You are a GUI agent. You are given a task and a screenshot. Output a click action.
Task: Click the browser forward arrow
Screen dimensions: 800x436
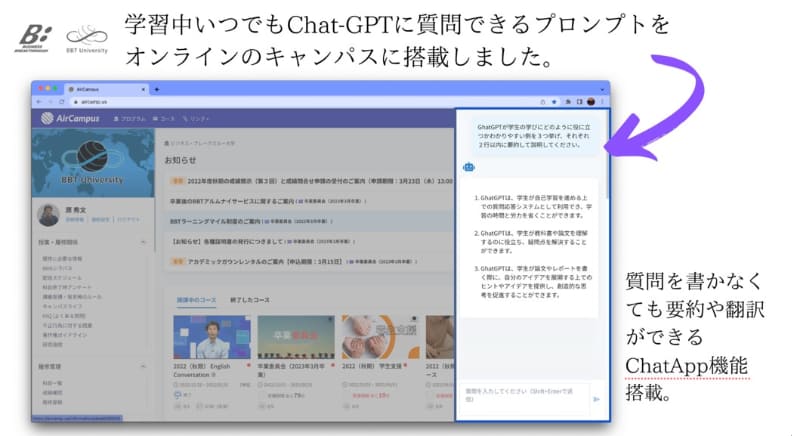(x=51, y=102)
